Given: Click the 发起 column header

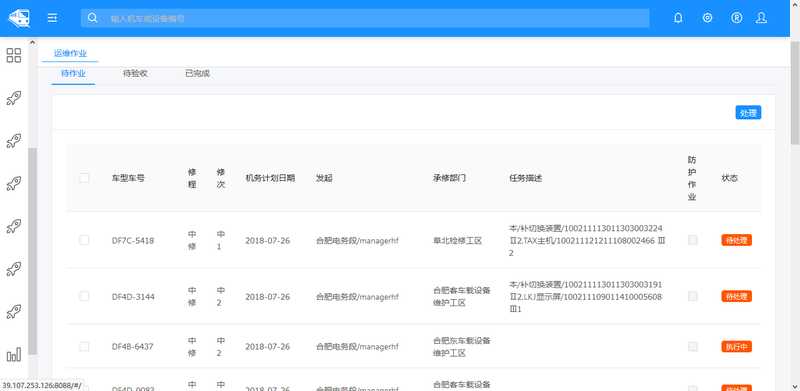Looking at the screenshot, I should 324,178.
